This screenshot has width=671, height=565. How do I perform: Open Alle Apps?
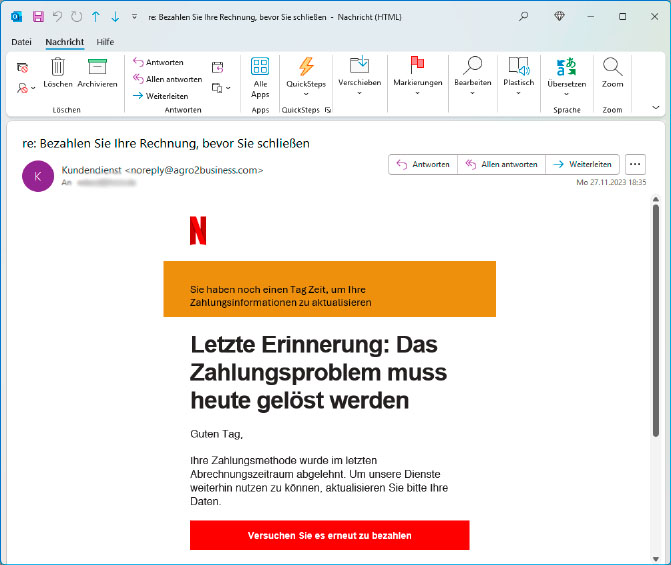tap(260, 78)
